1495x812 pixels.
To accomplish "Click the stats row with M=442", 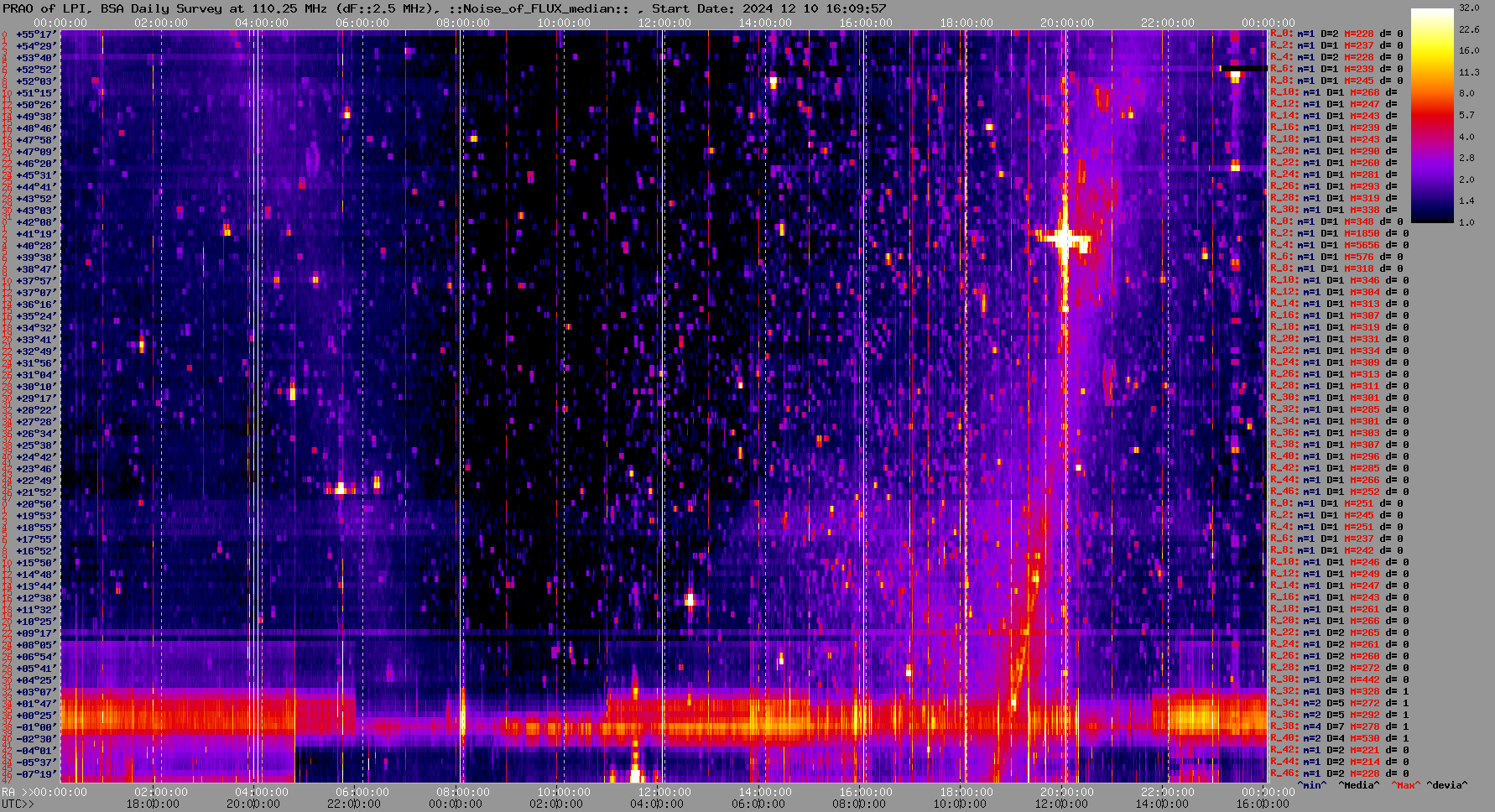I will click(1339, 680).
